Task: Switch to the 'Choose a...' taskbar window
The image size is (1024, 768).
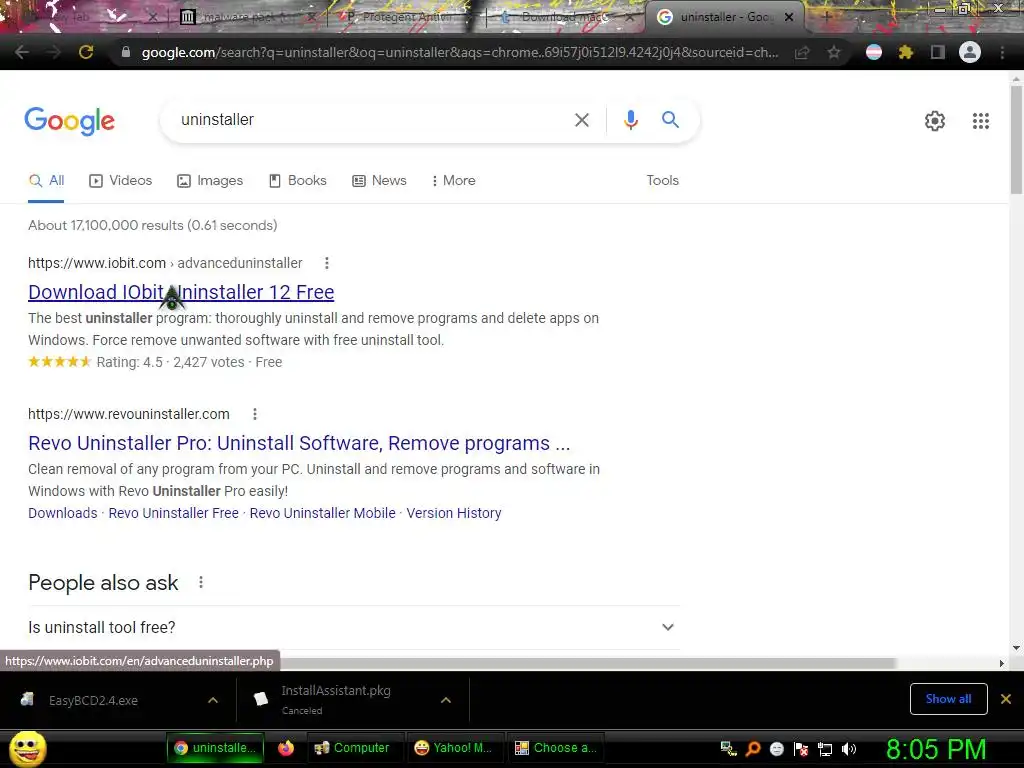Action: tap(556, 748)
